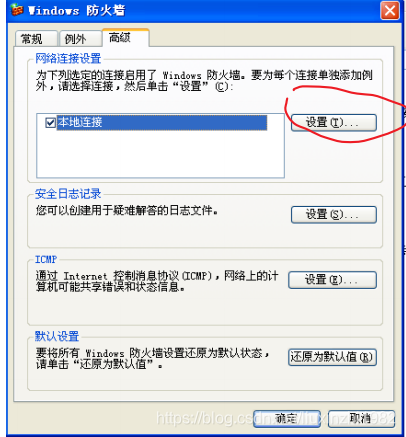The image size is (406, 437).
Task: Click the 安全日志记录 group heading
Action: [68, 194]
